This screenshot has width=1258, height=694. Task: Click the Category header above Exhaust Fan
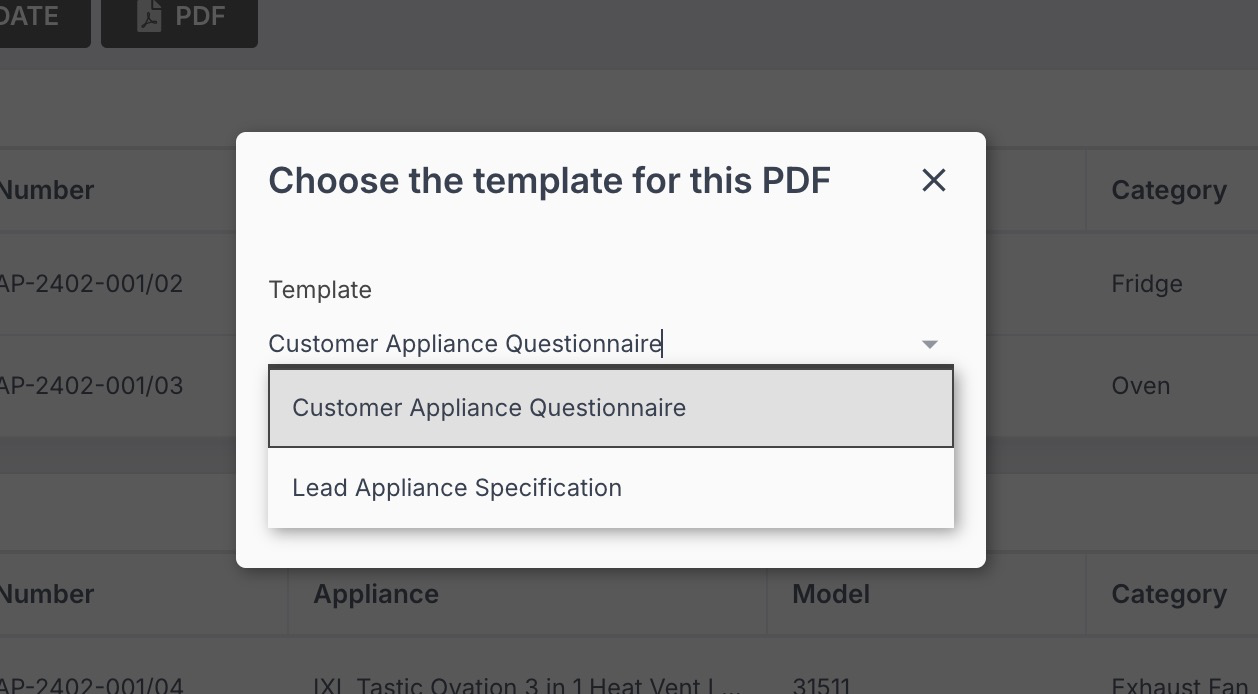[x=1168, y=594]
